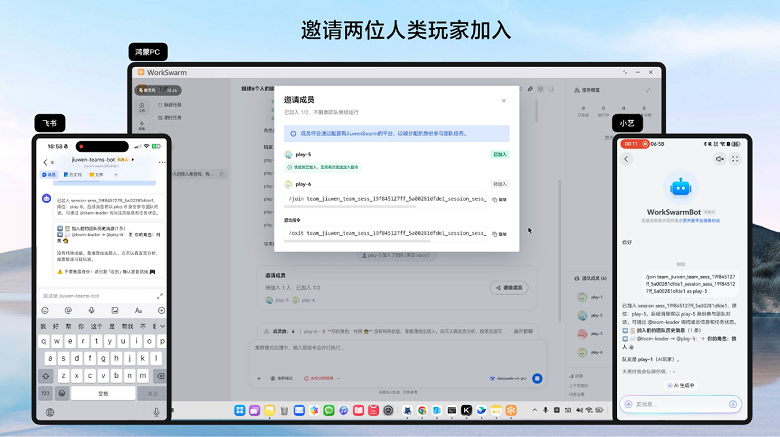Open the orange WorkSwarm icon in dock
Viewport: 780px width, 437px height.
[x=511, y=411]
